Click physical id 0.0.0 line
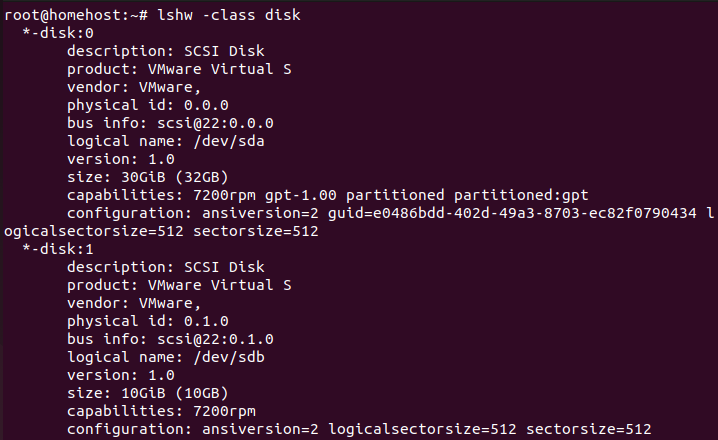Viewport: 718px width, 440px height. 147,105
